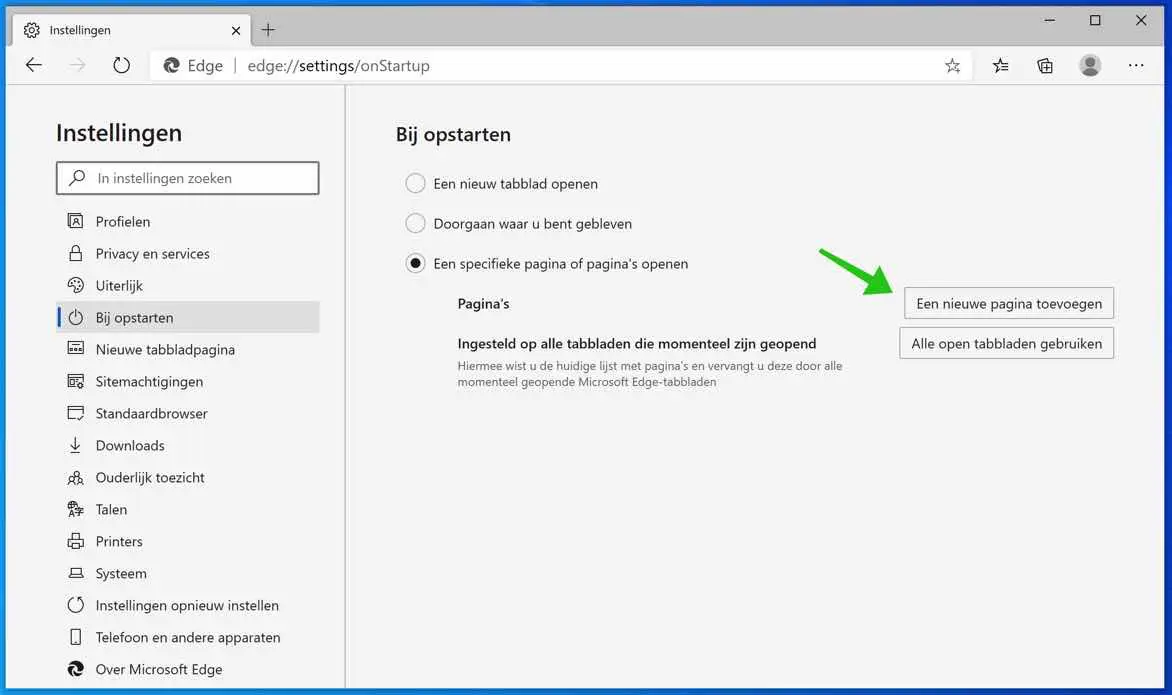Minimize the Edge window
Screen dimensions: 1172x695
(1049, 20)
